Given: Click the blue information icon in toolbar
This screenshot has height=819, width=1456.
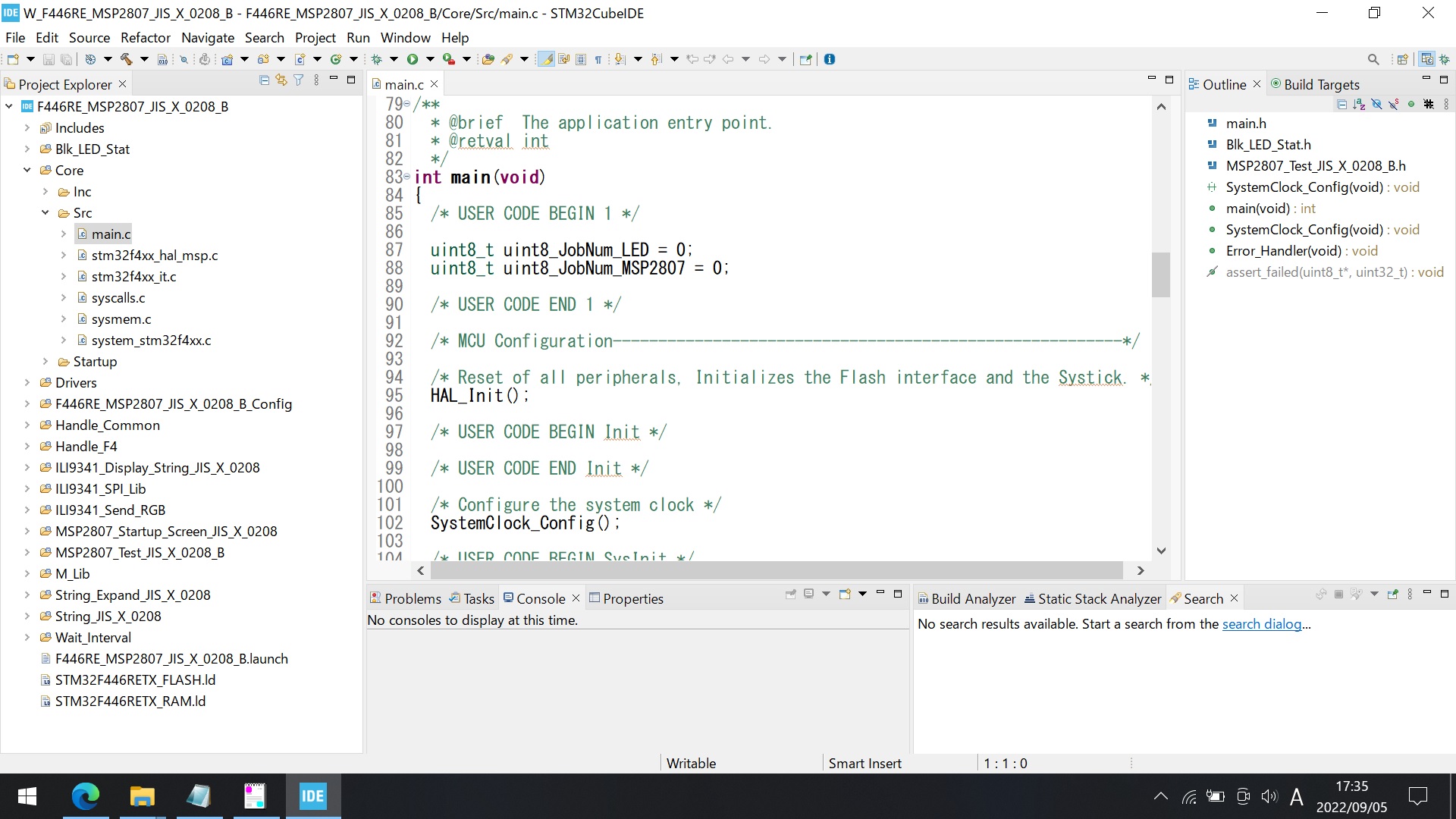Looking at the screenshot, I should point(829,59).
